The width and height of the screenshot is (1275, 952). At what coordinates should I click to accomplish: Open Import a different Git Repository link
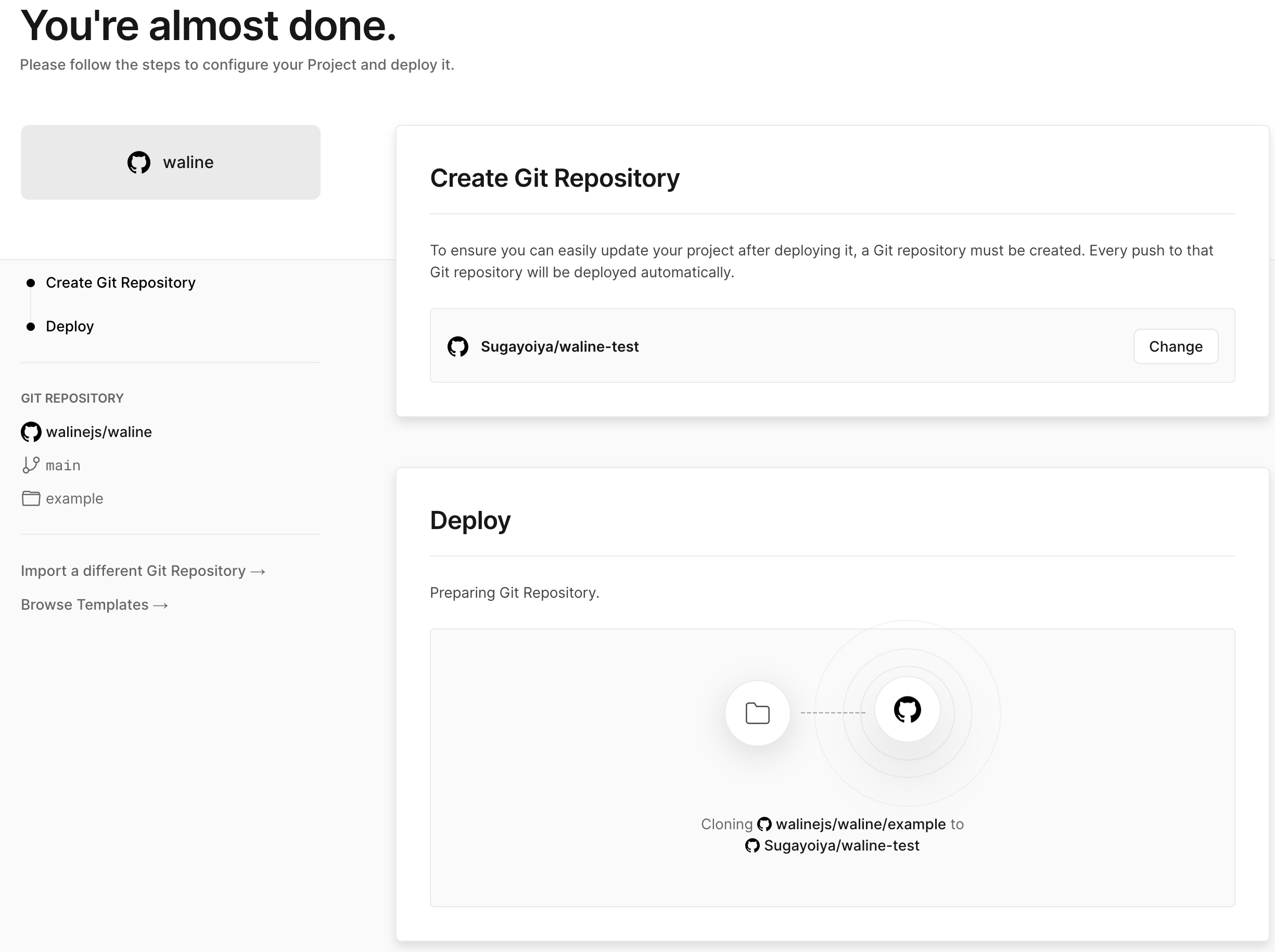pos(143,571)
